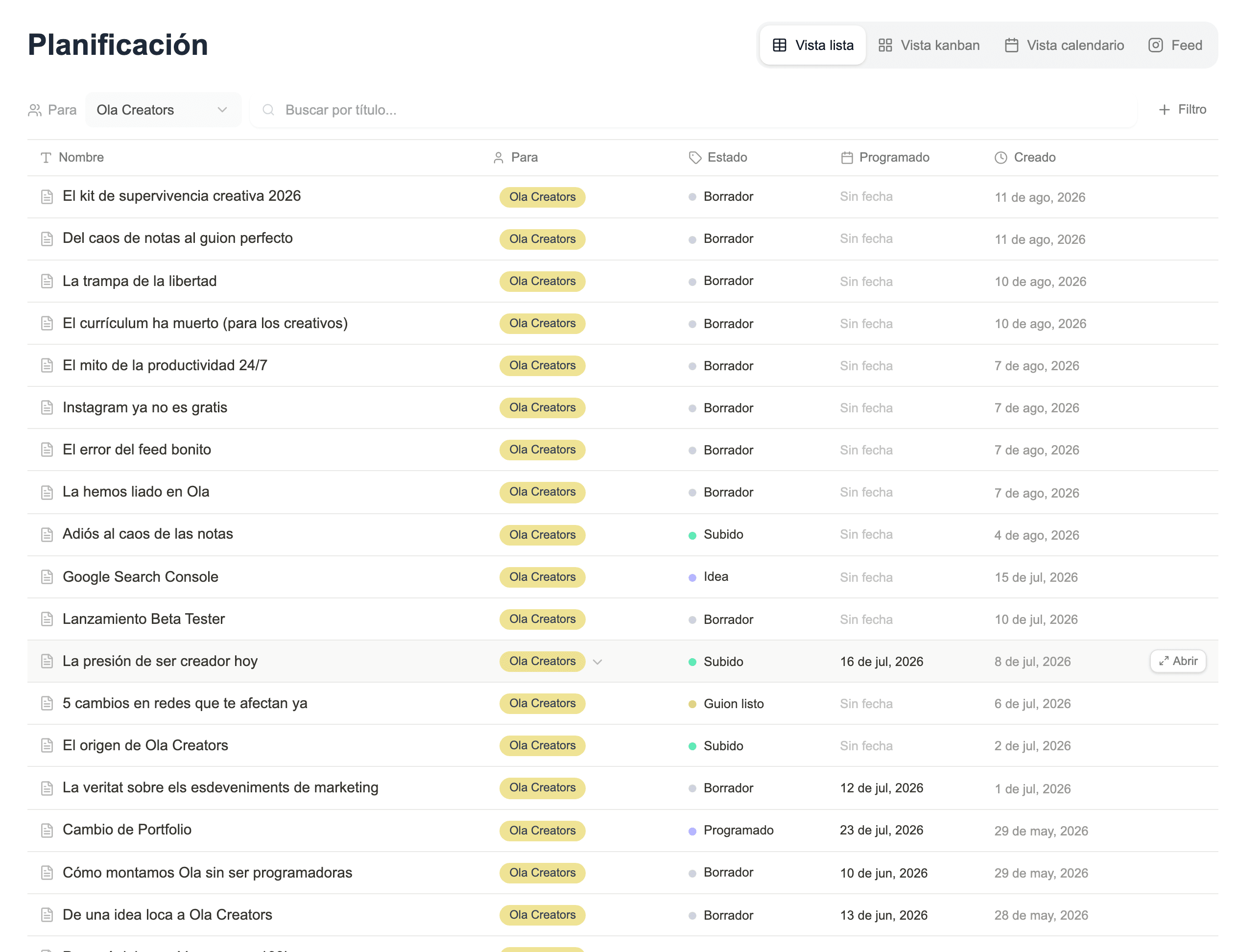This screenshot has width=1238, height=952.
Task: Click document icon of El kit de supervivencia row
Action: point(47,197)
